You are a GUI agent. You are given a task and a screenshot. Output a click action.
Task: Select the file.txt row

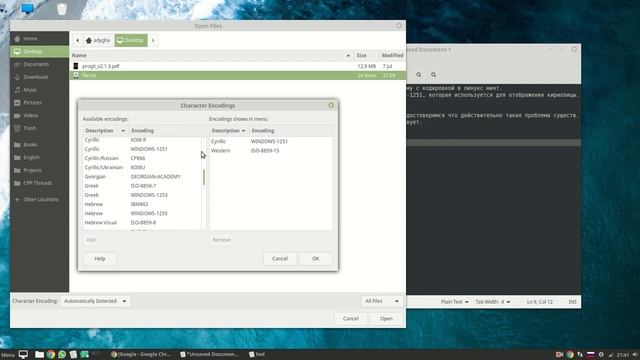coord(238,76)
